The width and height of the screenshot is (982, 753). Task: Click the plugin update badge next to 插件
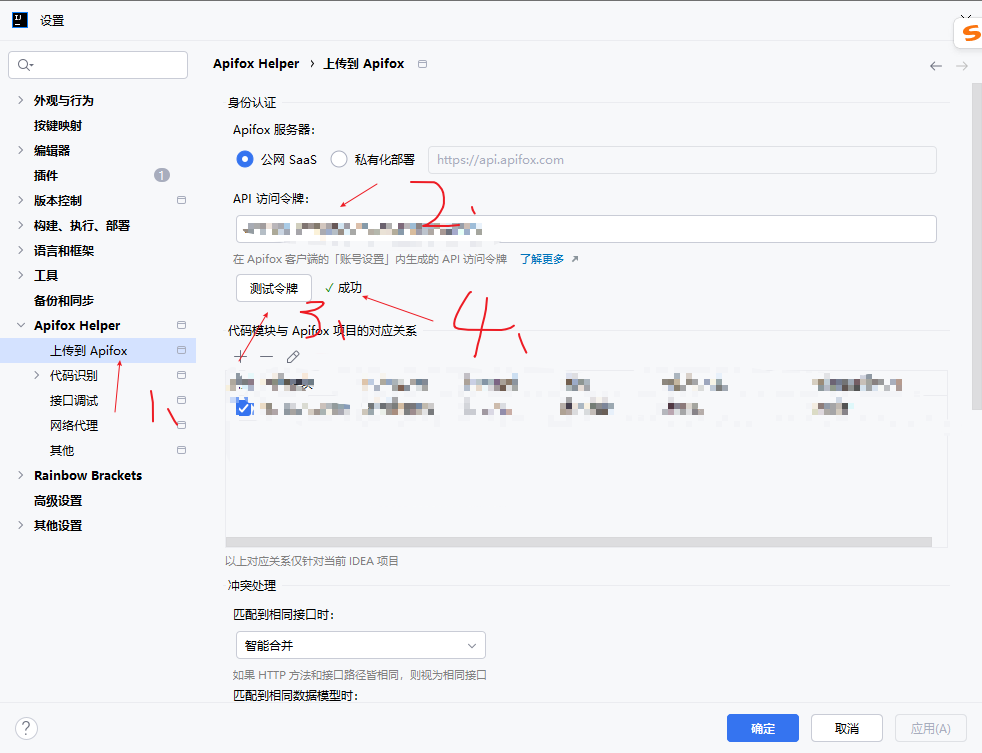coord(162,175)
